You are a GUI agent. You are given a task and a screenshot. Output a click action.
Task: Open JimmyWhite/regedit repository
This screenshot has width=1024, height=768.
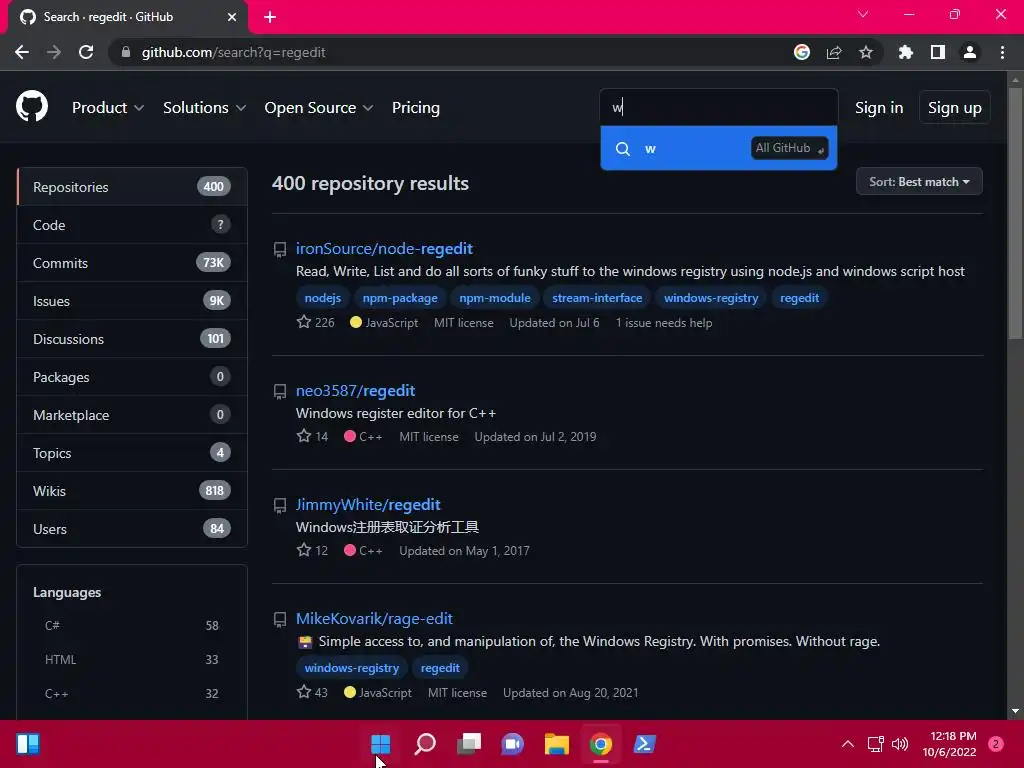click(368, 505)
